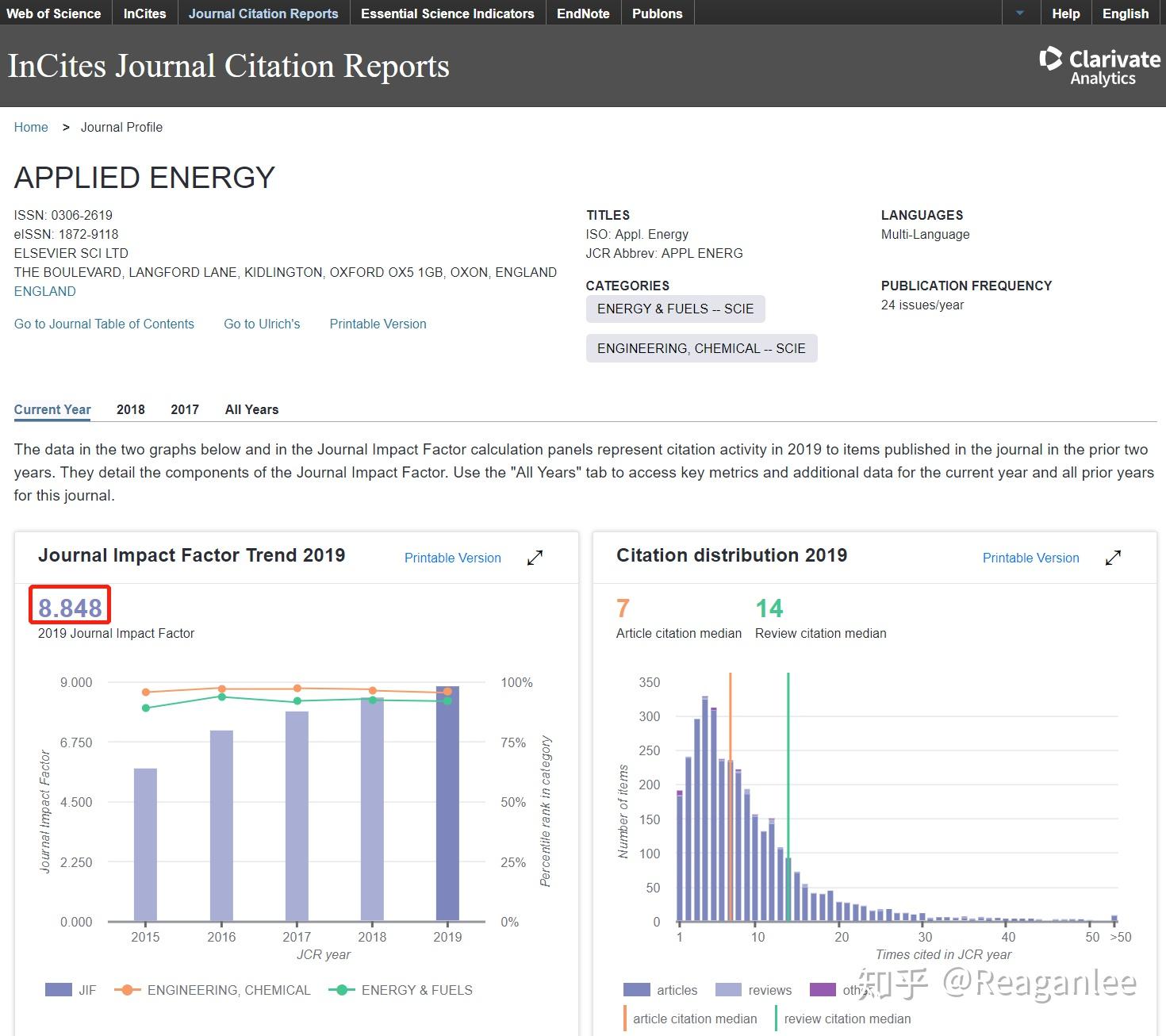1166x1036 pixels.
Task: Go to EndNote from top bar
Action: pos(583,13)
